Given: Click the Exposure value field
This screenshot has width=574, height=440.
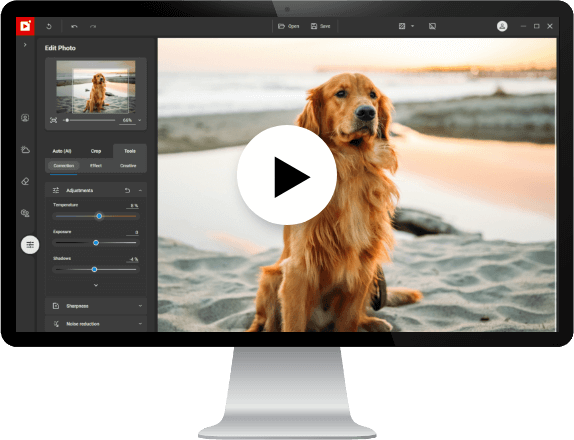Looking at the screenshot, I should tap(132, 232).
